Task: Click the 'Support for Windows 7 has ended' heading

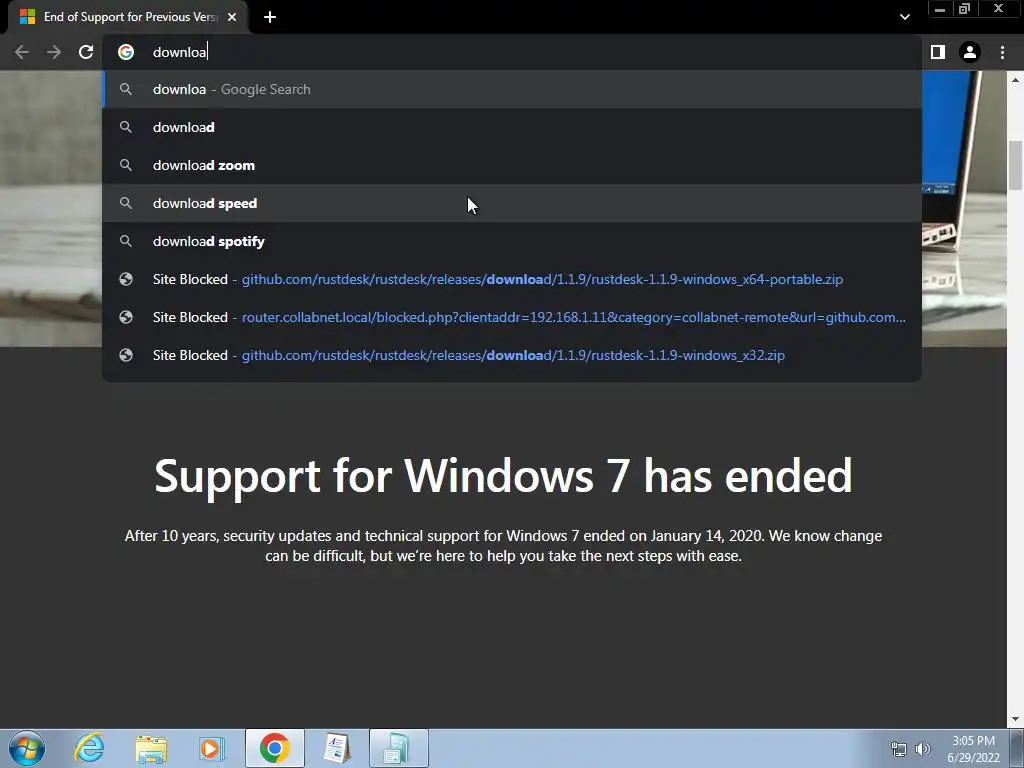Action: (x=504, y=475)
